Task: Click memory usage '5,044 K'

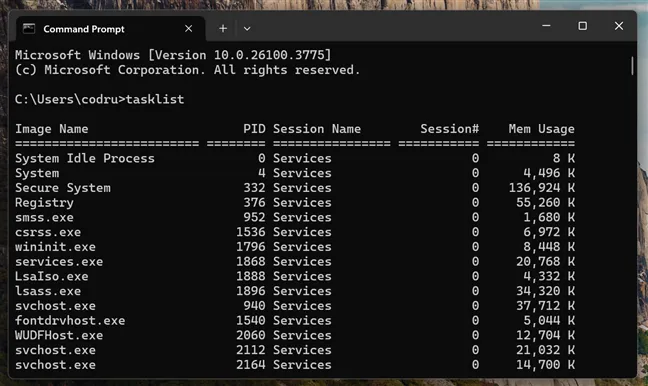Action: tap(549, 321)
